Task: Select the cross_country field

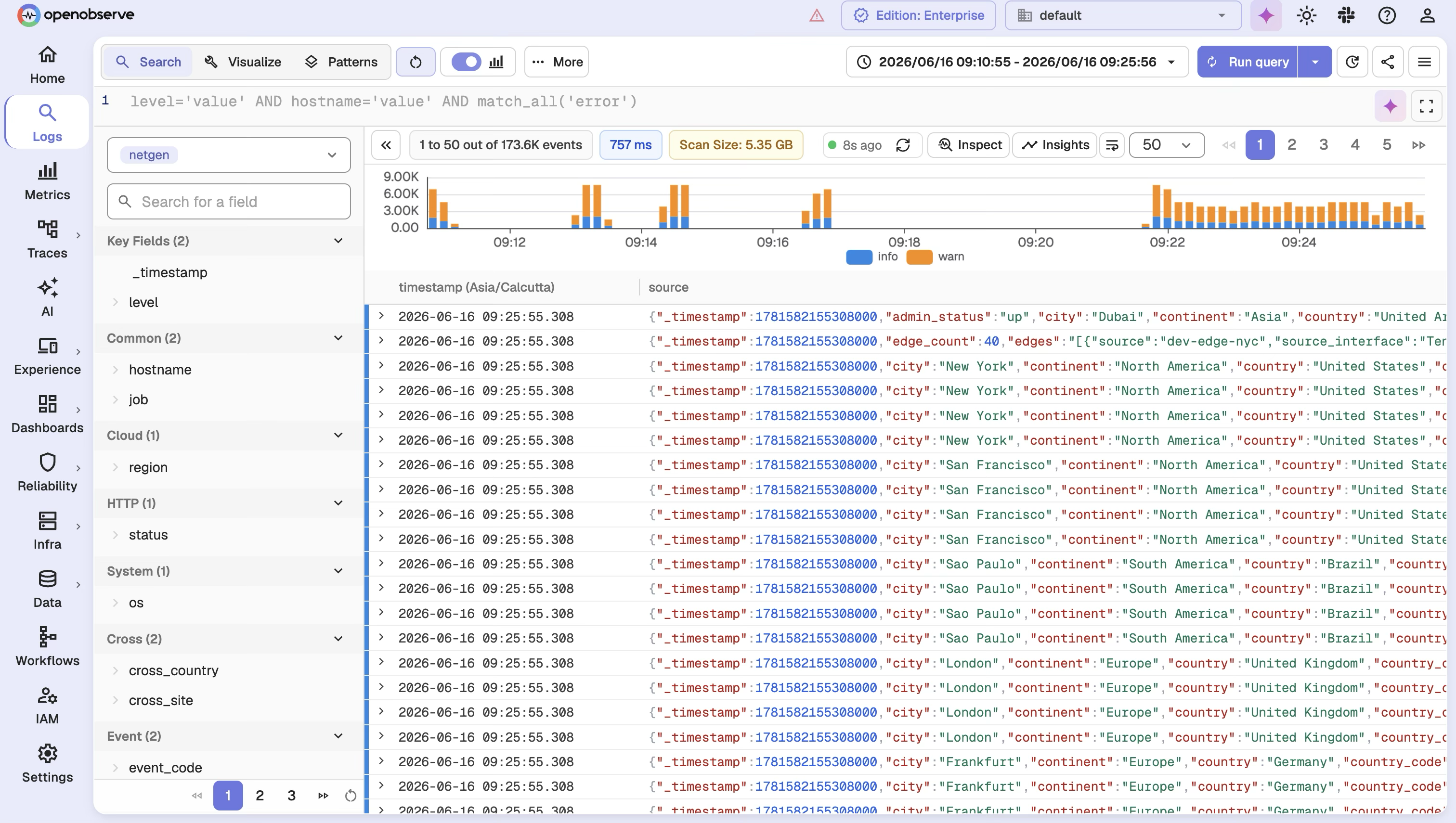Action: click(x=173, y=670)
